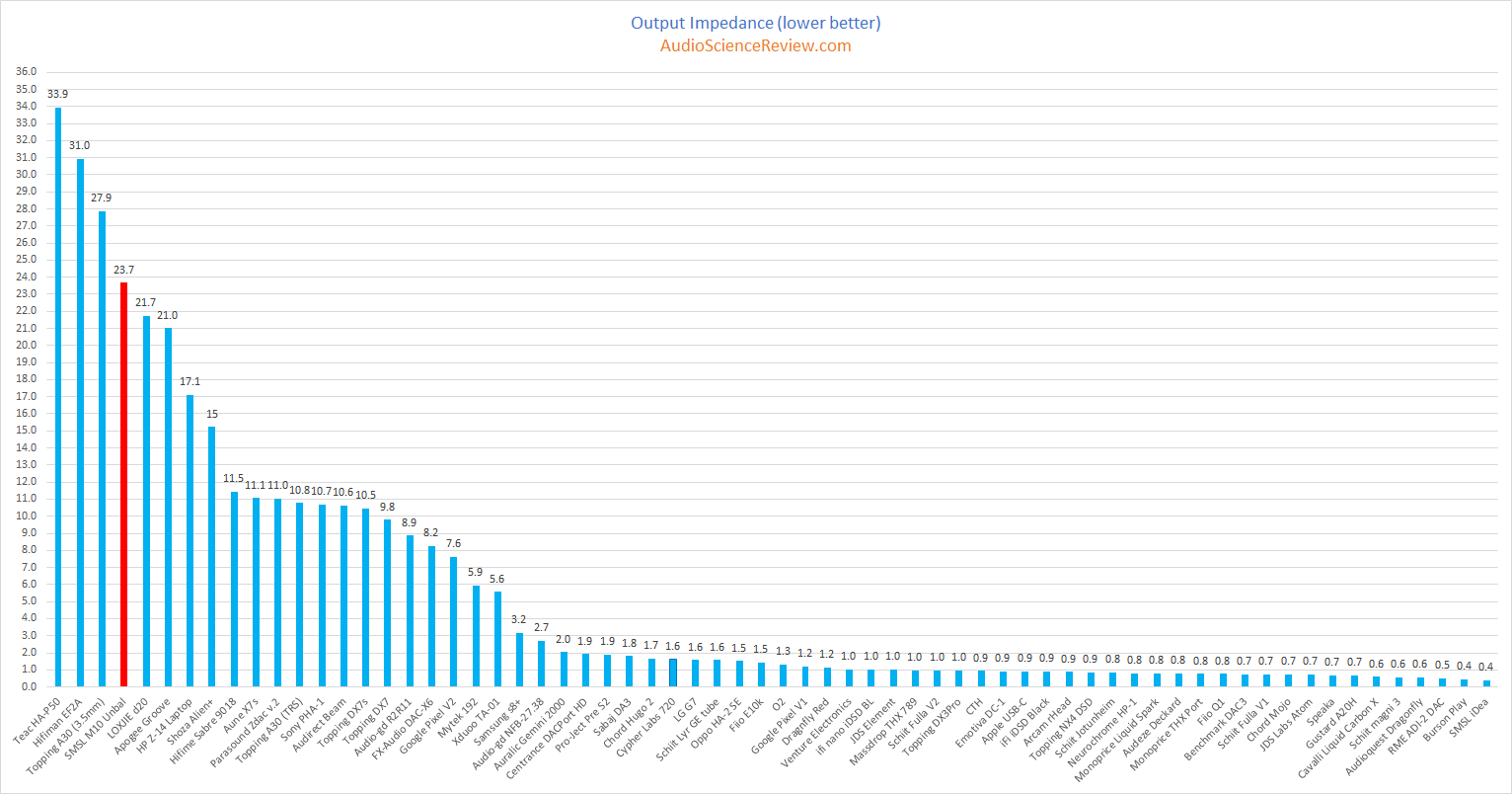
Task: Click the '0.0' y-axis label
Action: [28, 686]
